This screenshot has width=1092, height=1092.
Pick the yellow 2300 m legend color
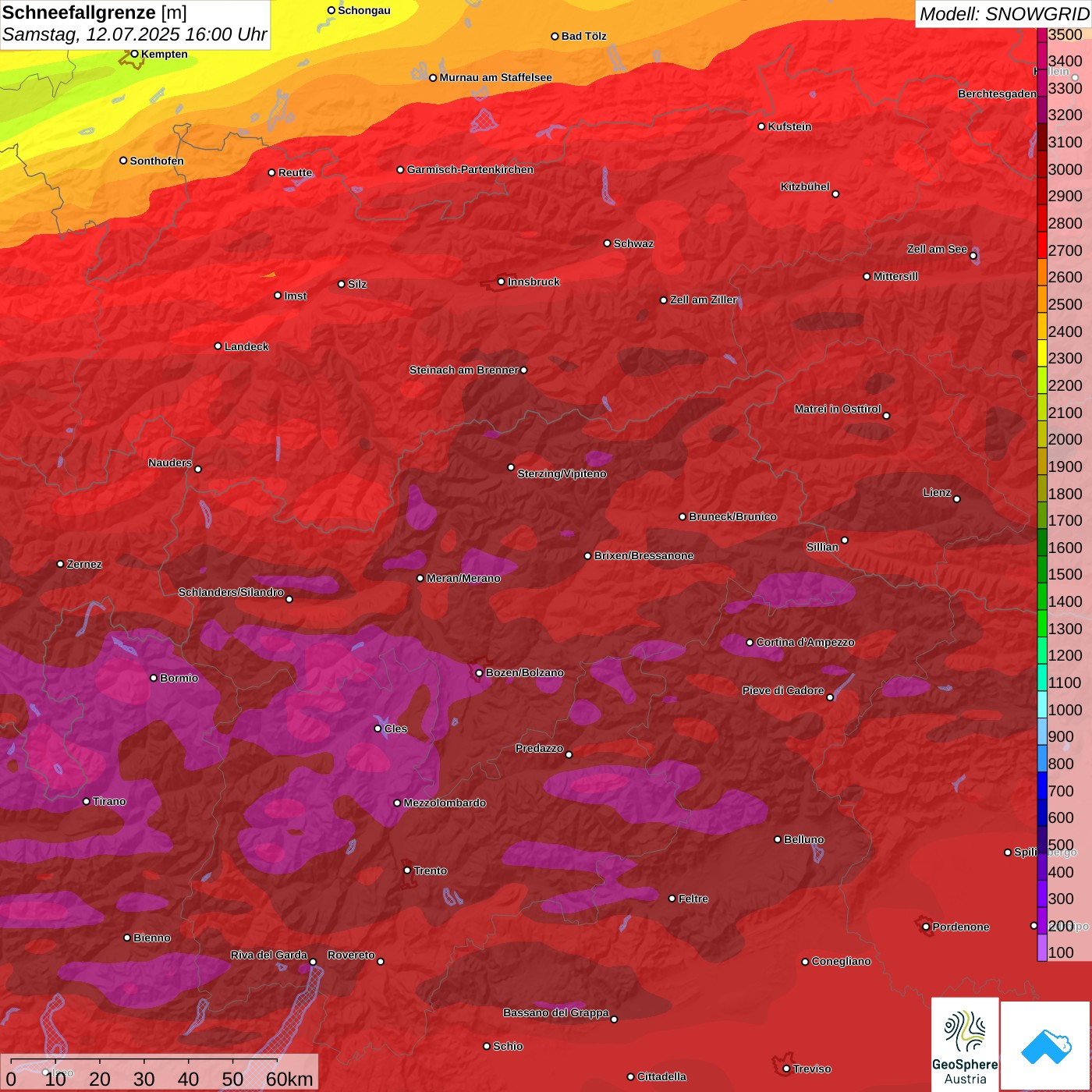pos(1042,353)
